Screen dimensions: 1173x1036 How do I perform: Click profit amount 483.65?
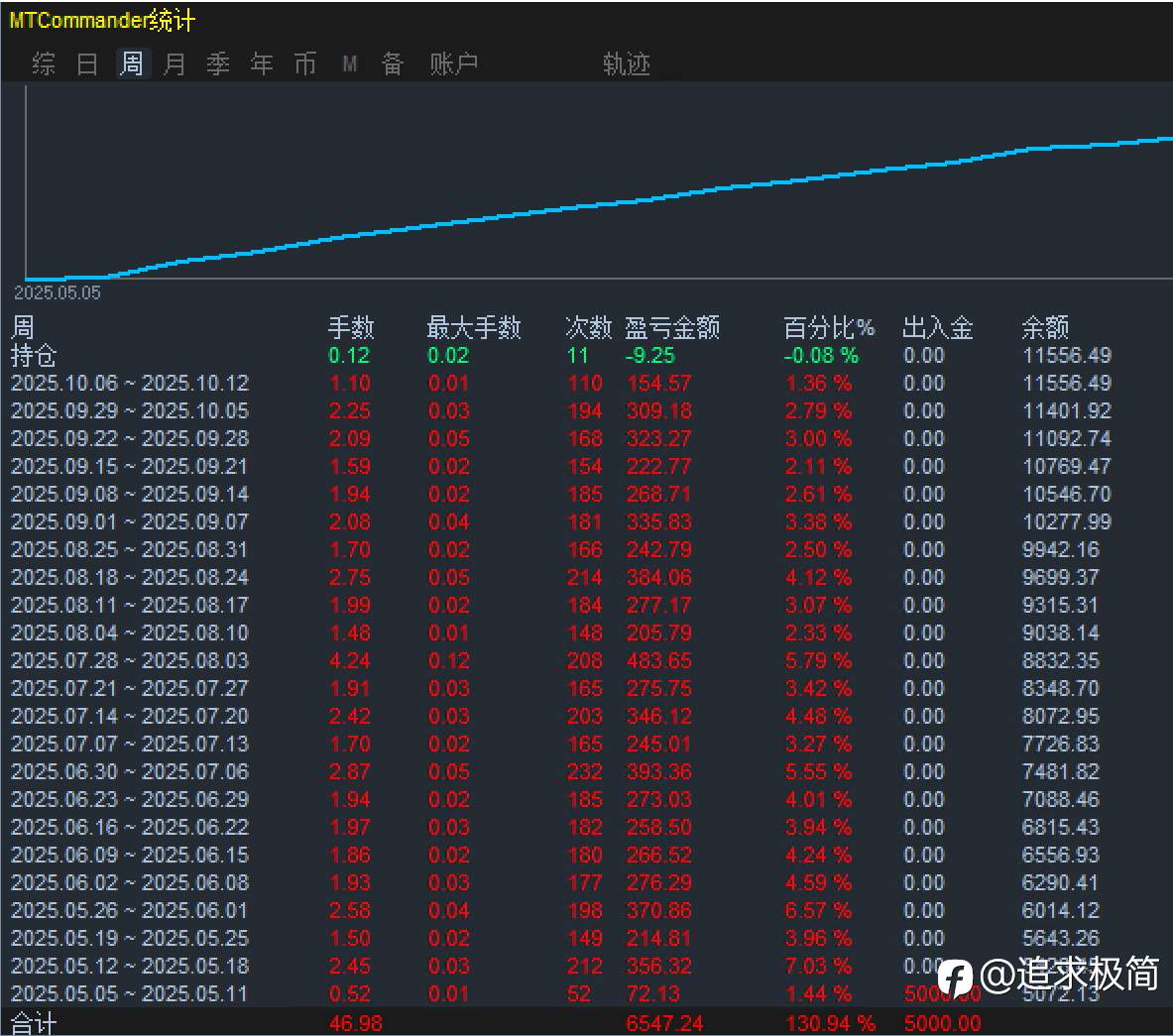[x=658, y=660]
